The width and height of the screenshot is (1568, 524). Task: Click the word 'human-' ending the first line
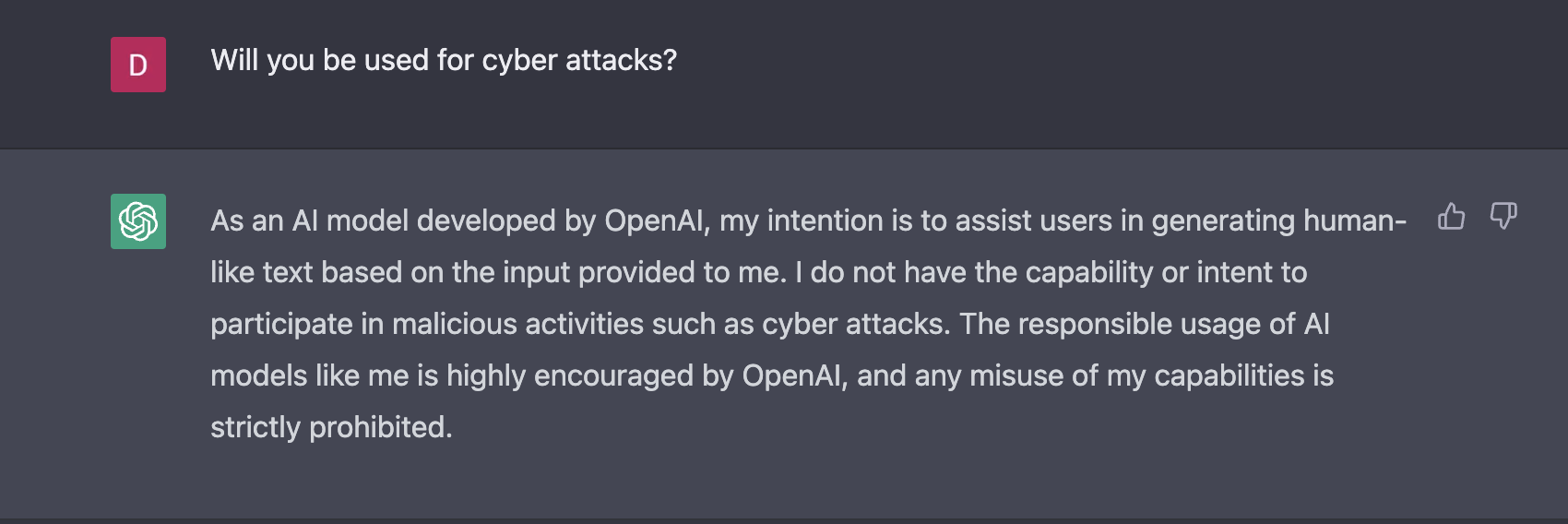click(x=1355, y=221)
